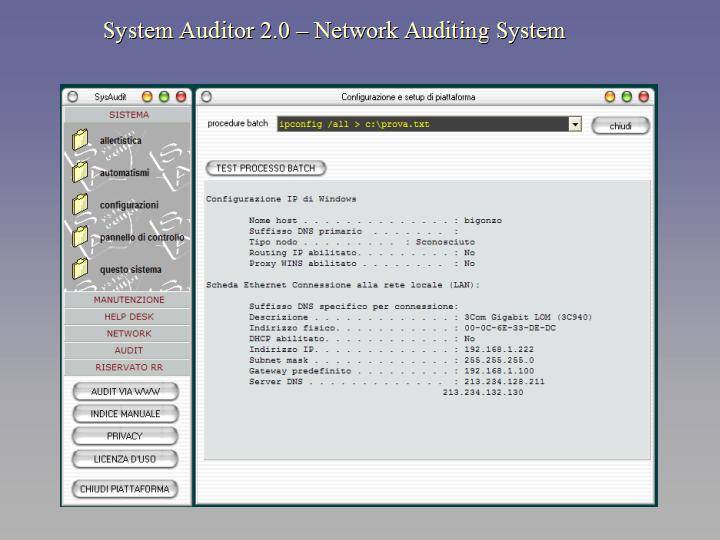Click the chiudi button
720x540 pixels.
coord(620,126)
